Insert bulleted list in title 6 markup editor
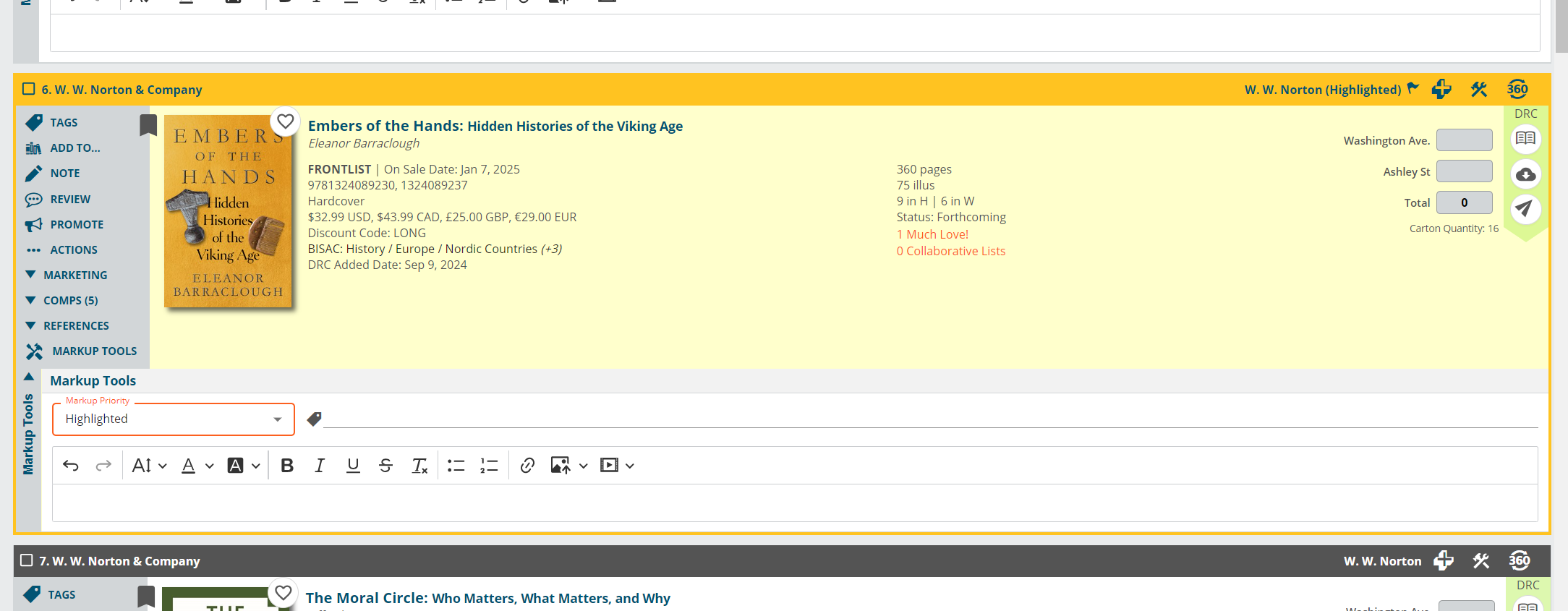Image resolution: width=1568 pixels, height=611 pixels. point(456,465)
